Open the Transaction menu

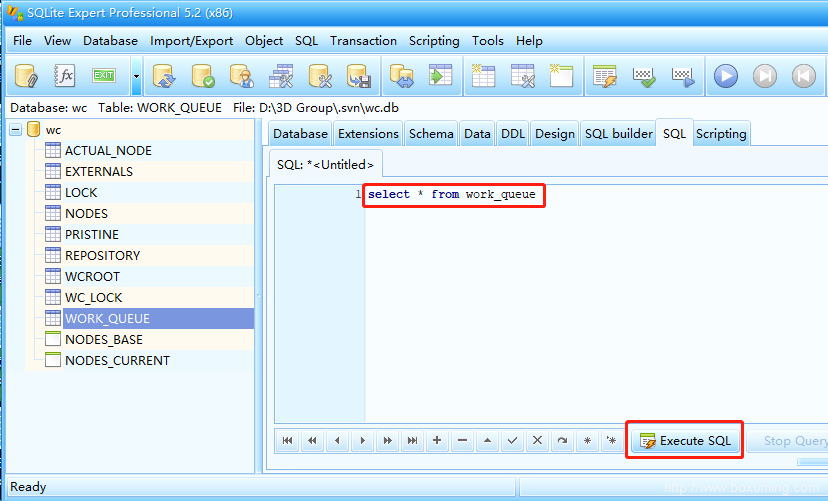point(363,41)
